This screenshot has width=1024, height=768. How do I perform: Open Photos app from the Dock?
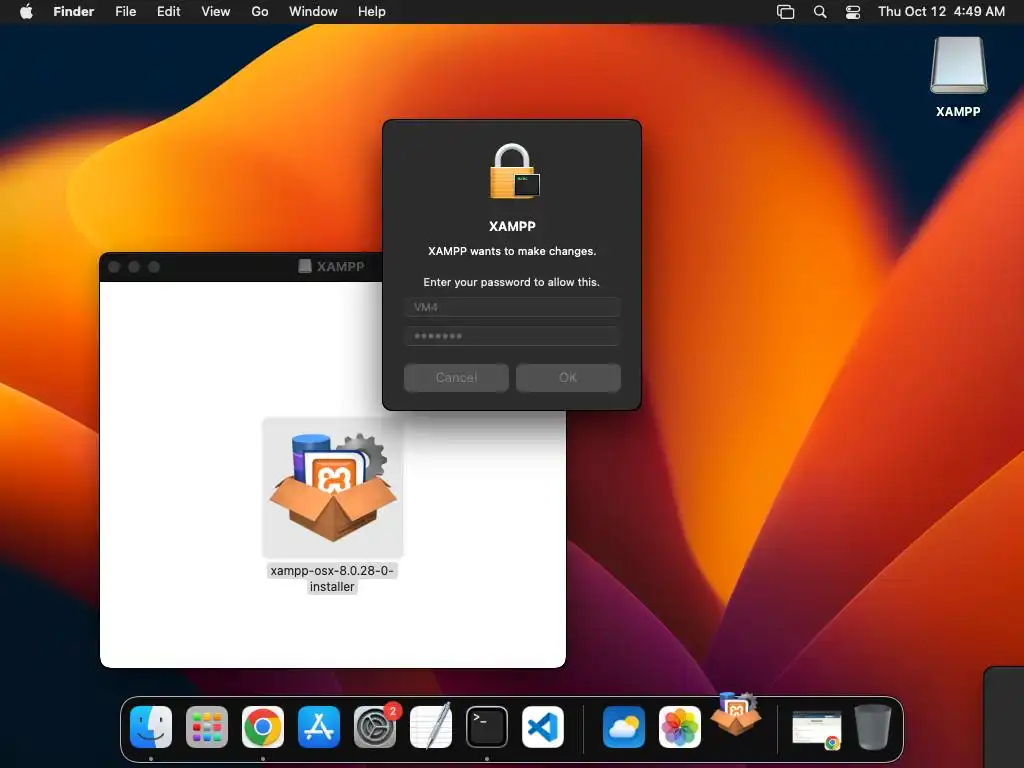coord(680,727)
